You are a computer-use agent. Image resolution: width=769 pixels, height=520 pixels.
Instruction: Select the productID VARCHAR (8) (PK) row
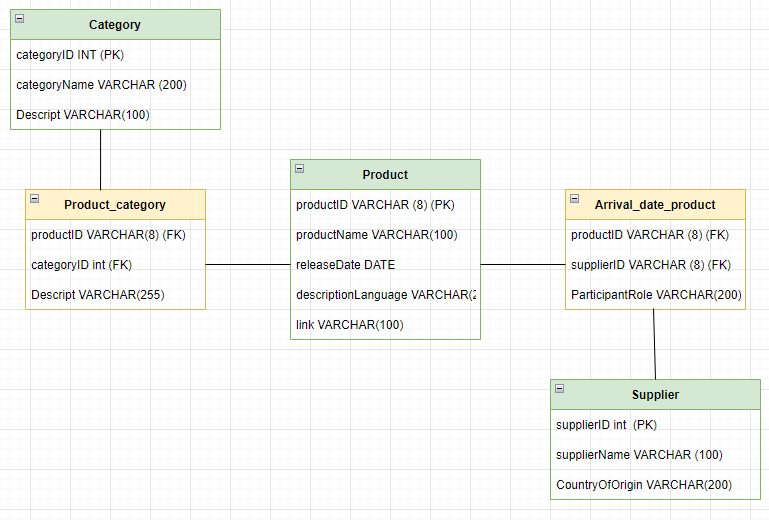[385, 205]
